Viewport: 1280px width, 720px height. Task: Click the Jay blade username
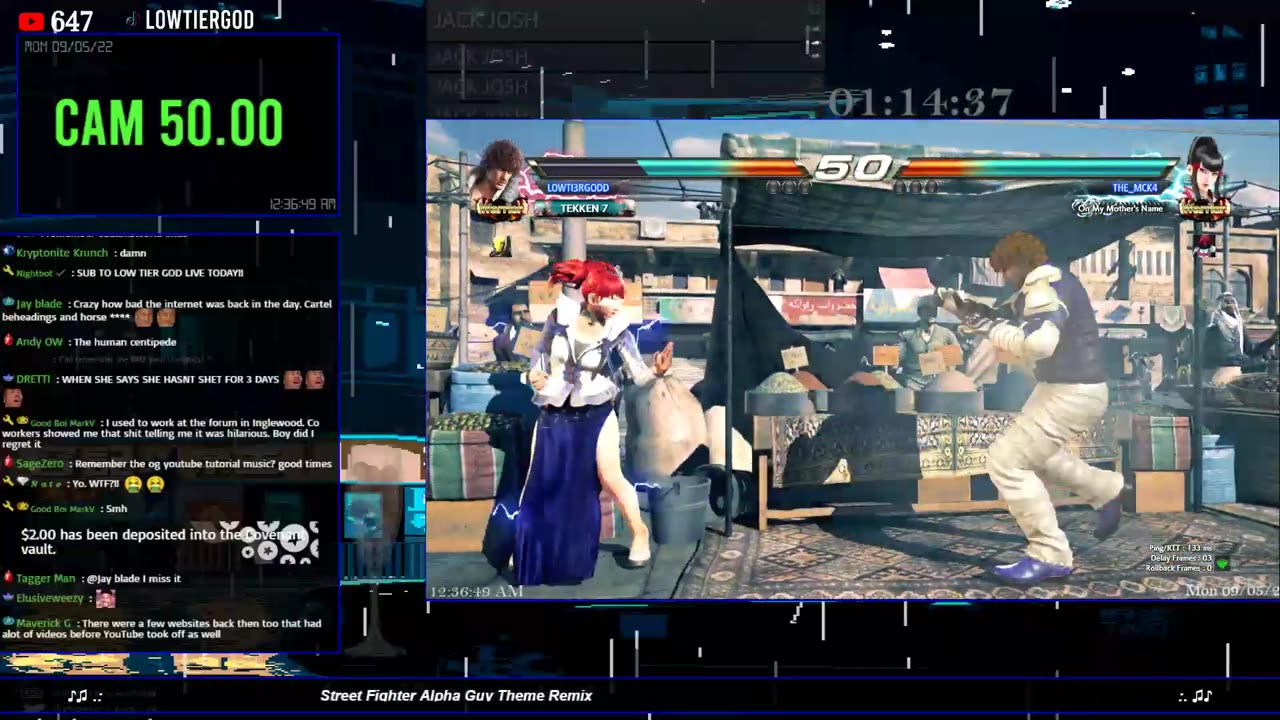click(x=39, y=303)
